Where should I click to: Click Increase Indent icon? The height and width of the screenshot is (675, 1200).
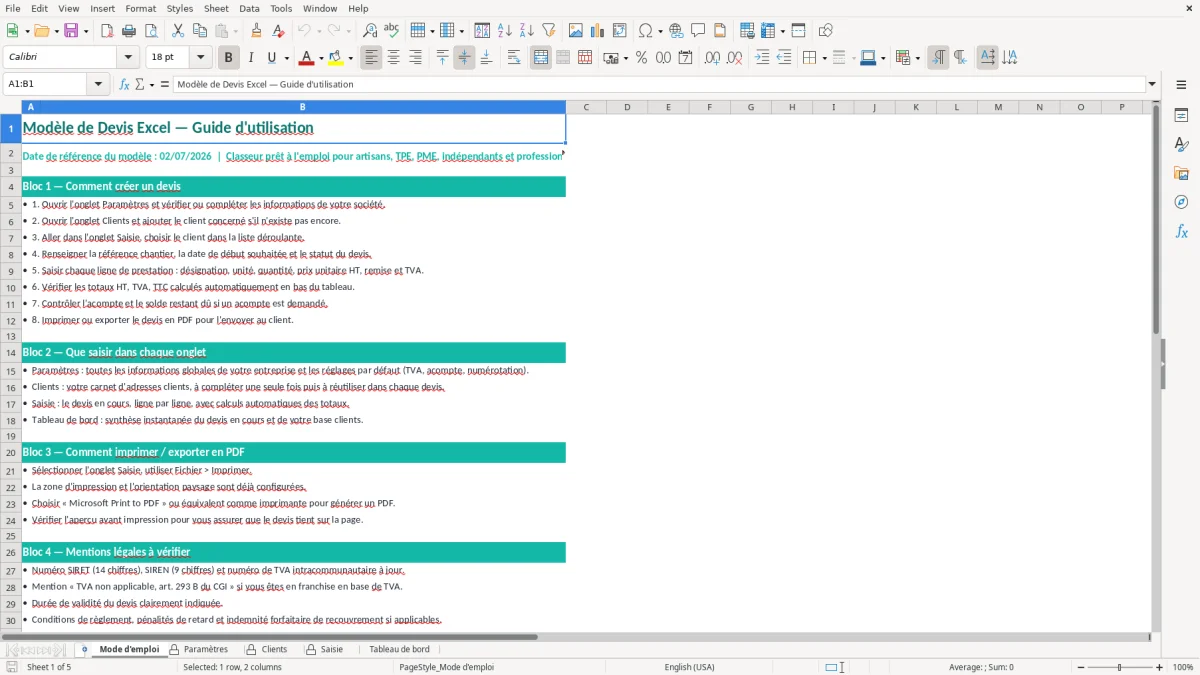point(762,58)
